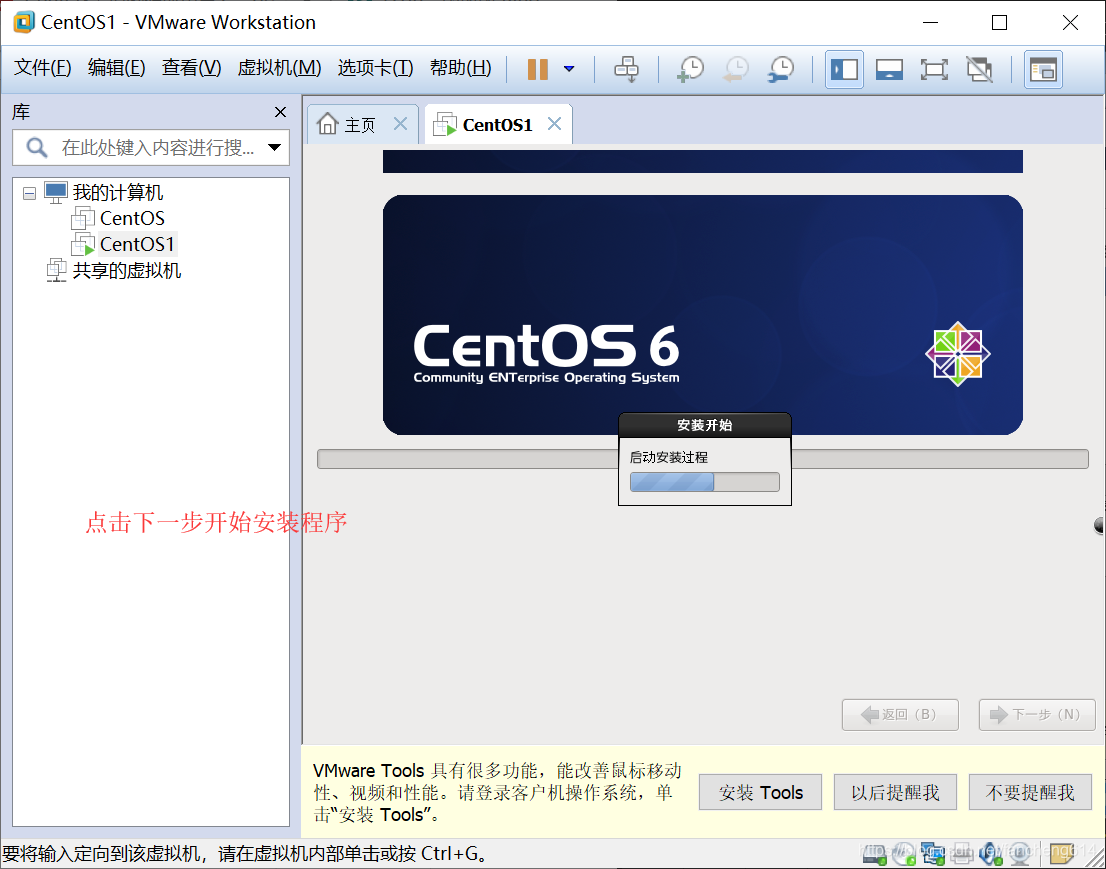Click the sound card status icon
The image size is (1106, 869).
[990, 853]
